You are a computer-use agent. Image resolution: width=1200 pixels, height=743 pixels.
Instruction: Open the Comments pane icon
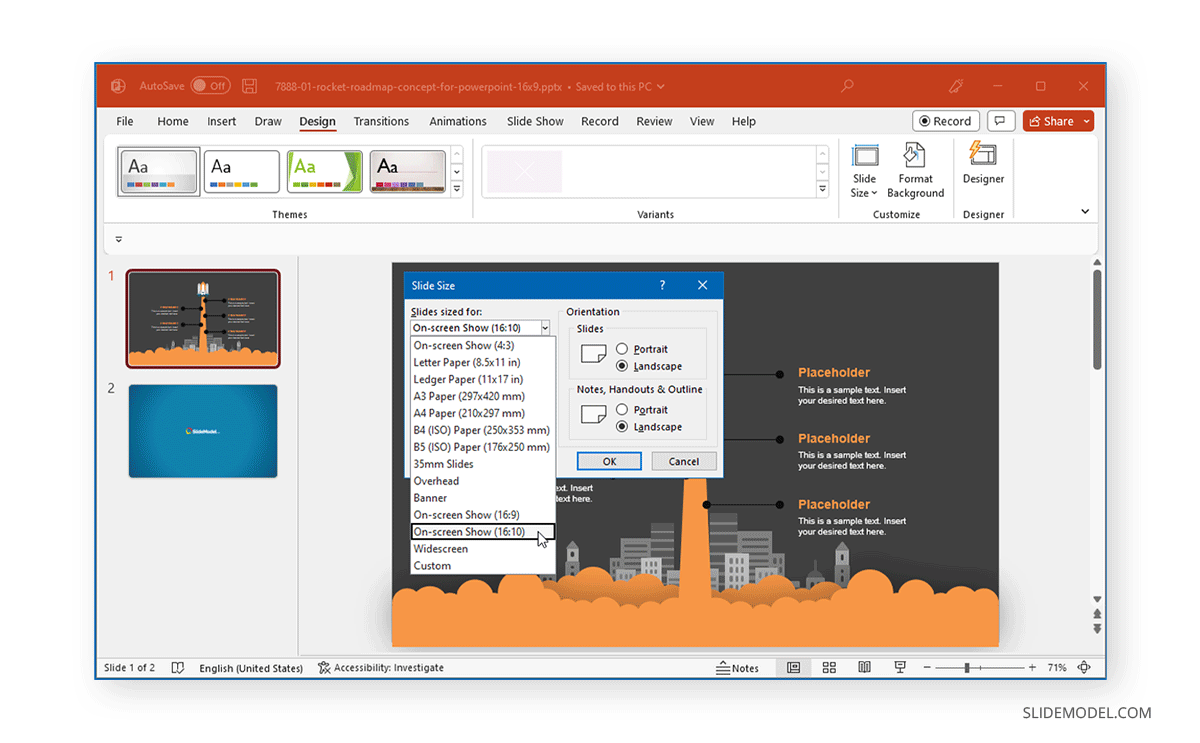[1001, 120]
